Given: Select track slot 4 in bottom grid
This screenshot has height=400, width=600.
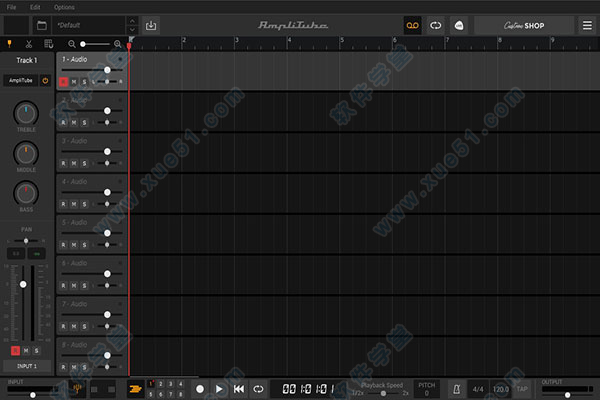Looking at the screenshot, I should pyautogui.click(x=181, y=384).
